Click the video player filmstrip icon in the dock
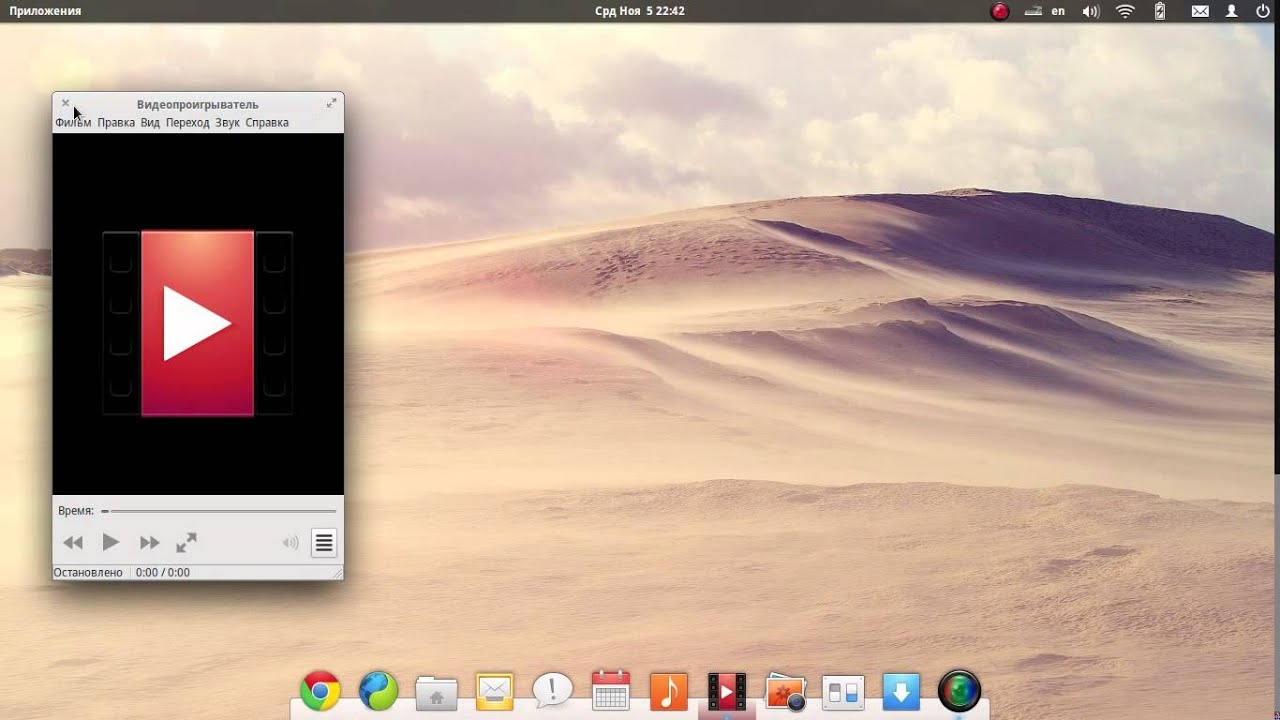 [x=727, y=691]
